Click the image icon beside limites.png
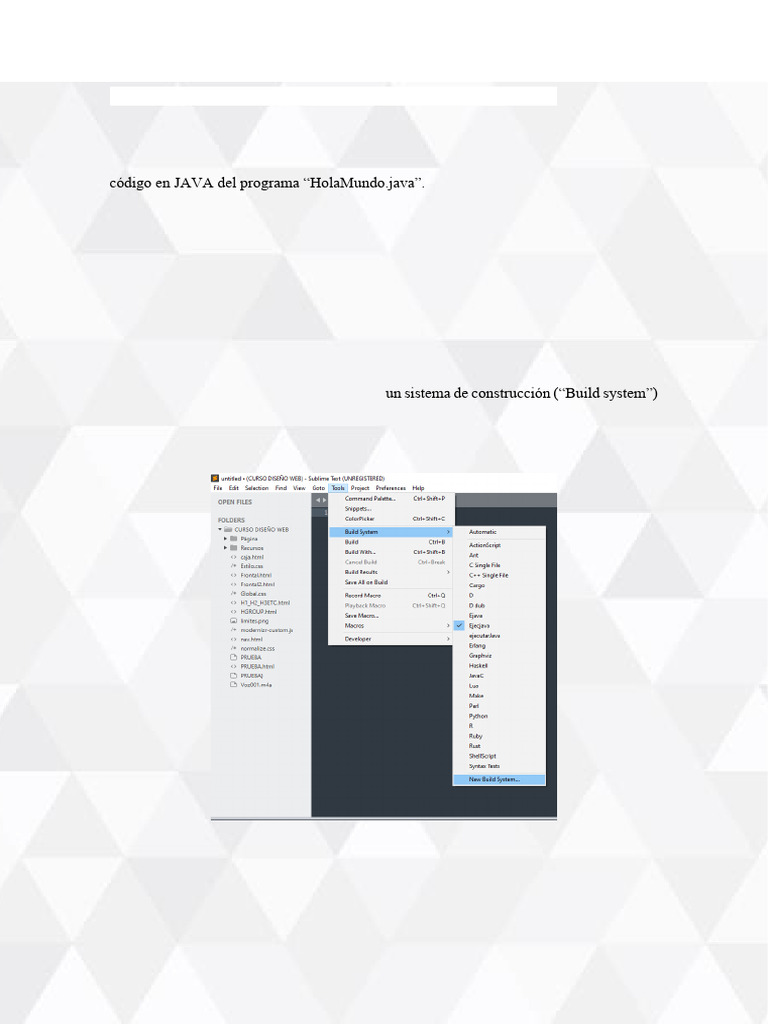This screenshot has height=1024, width=768. (x=233, y=621)
